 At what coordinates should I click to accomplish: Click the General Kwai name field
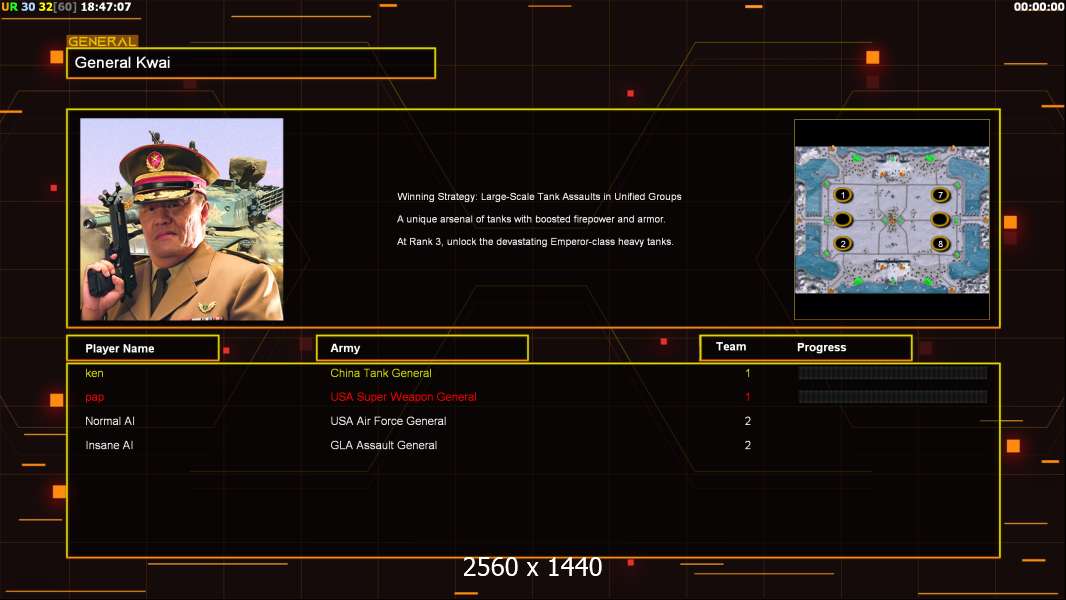pos(251,63)
